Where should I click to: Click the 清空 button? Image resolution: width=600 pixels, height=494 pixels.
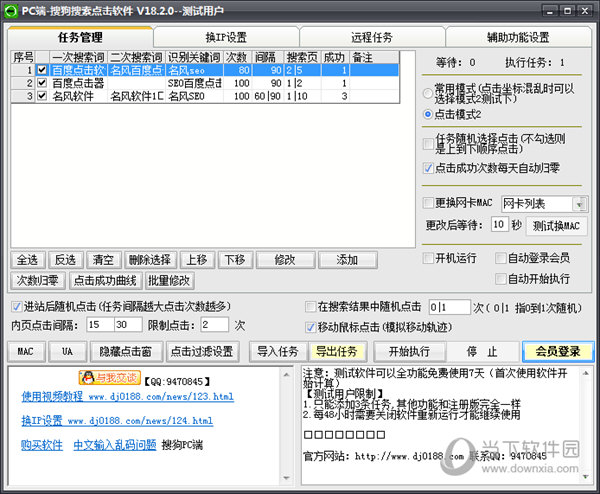[x=103, y=260]
